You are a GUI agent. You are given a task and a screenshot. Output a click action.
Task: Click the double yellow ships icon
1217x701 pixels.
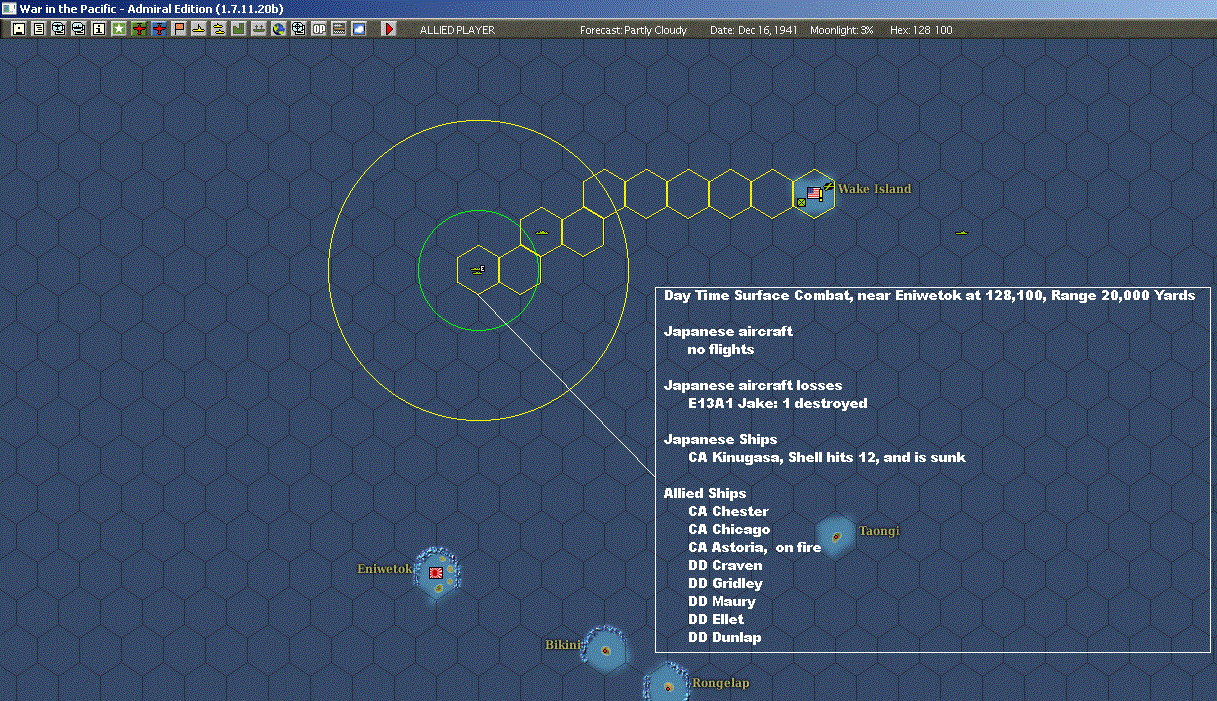[218, 29]
